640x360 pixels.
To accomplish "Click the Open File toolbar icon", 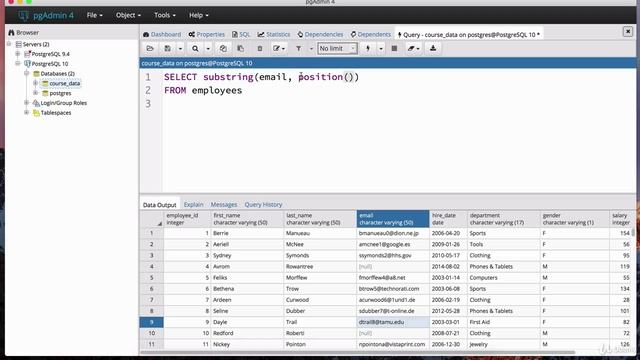I will (x=150, y=49).
